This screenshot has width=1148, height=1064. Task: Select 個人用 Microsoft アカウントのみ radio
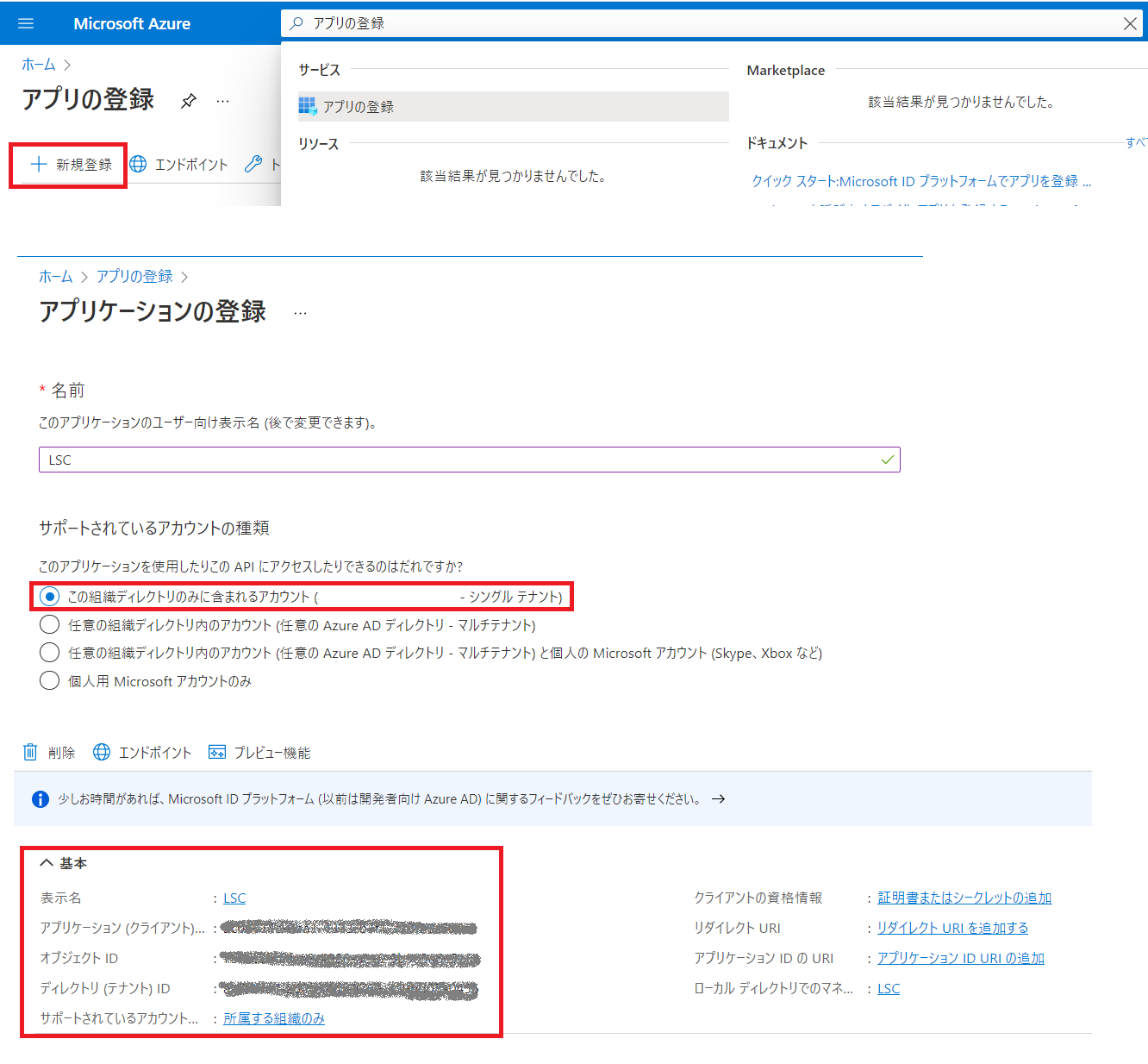click(x=50, y=681)
